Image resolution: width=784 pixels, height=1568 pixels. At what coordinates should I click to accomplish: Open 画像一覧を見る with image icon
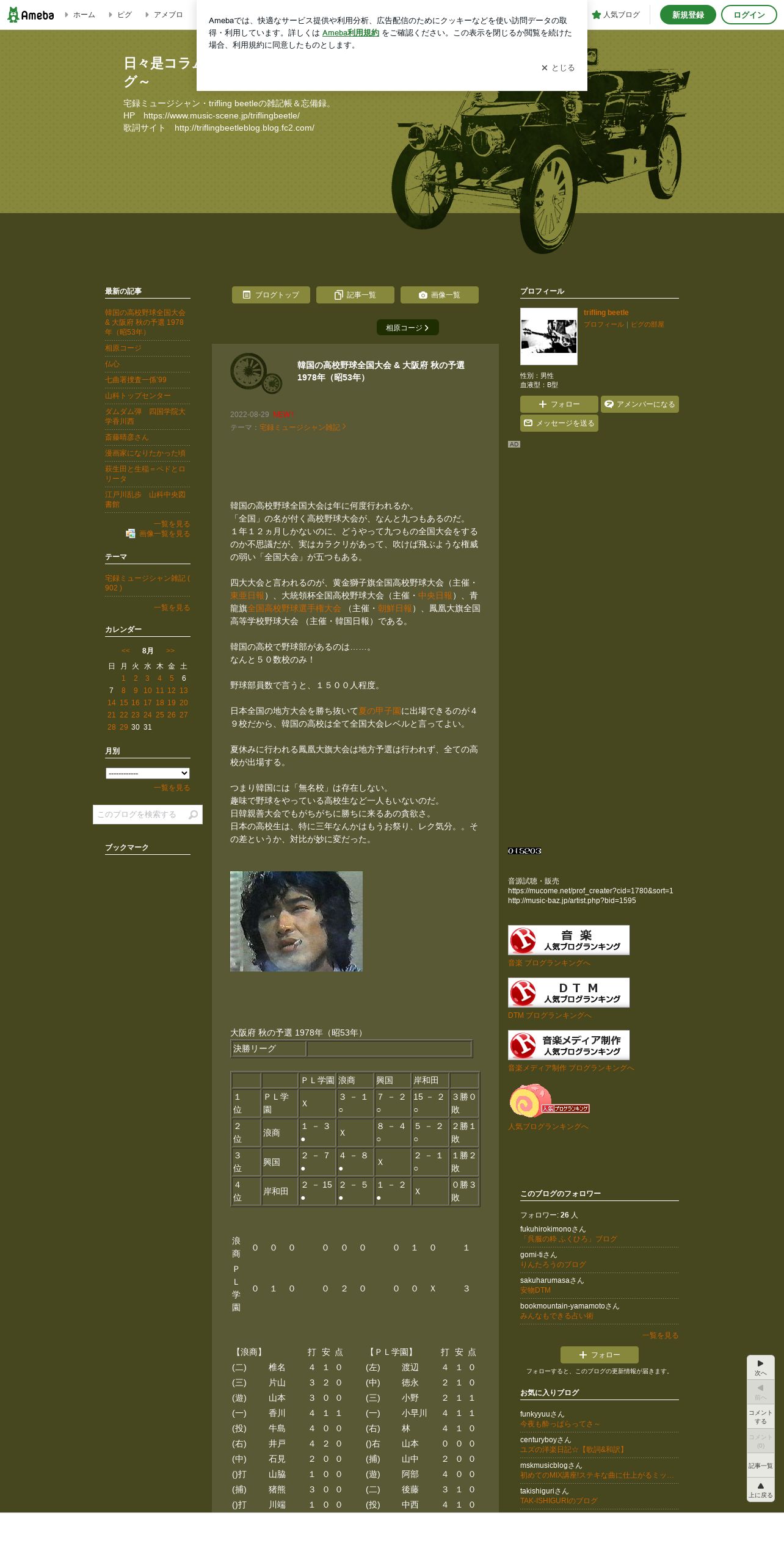click(x=158, y=534)
